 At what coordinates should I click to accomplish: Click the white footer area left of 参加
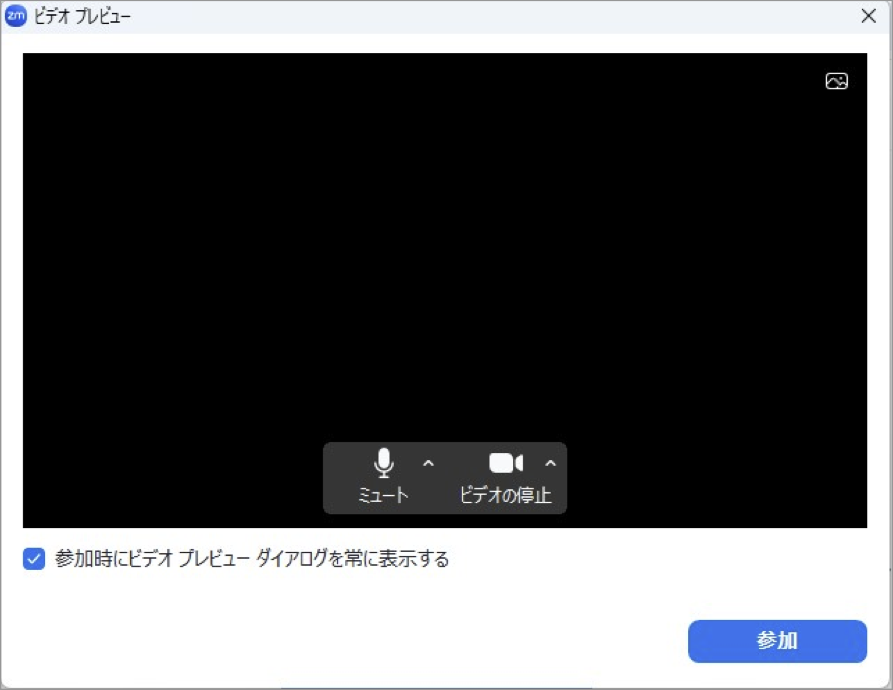click(350, 641)
